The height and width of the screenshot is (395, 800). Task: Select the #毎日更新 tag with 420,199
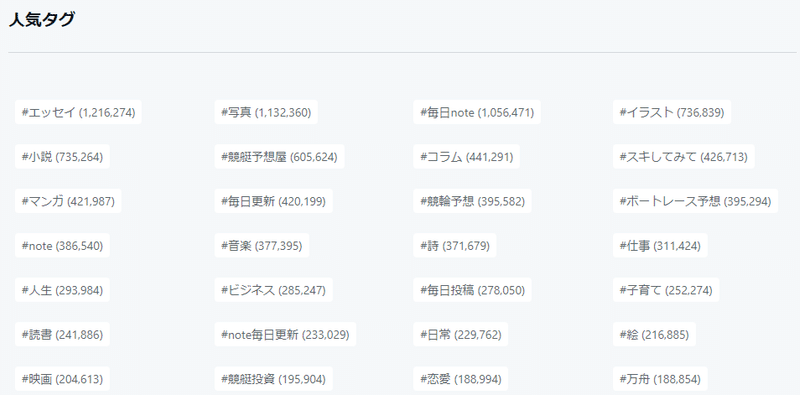[273, 201]
